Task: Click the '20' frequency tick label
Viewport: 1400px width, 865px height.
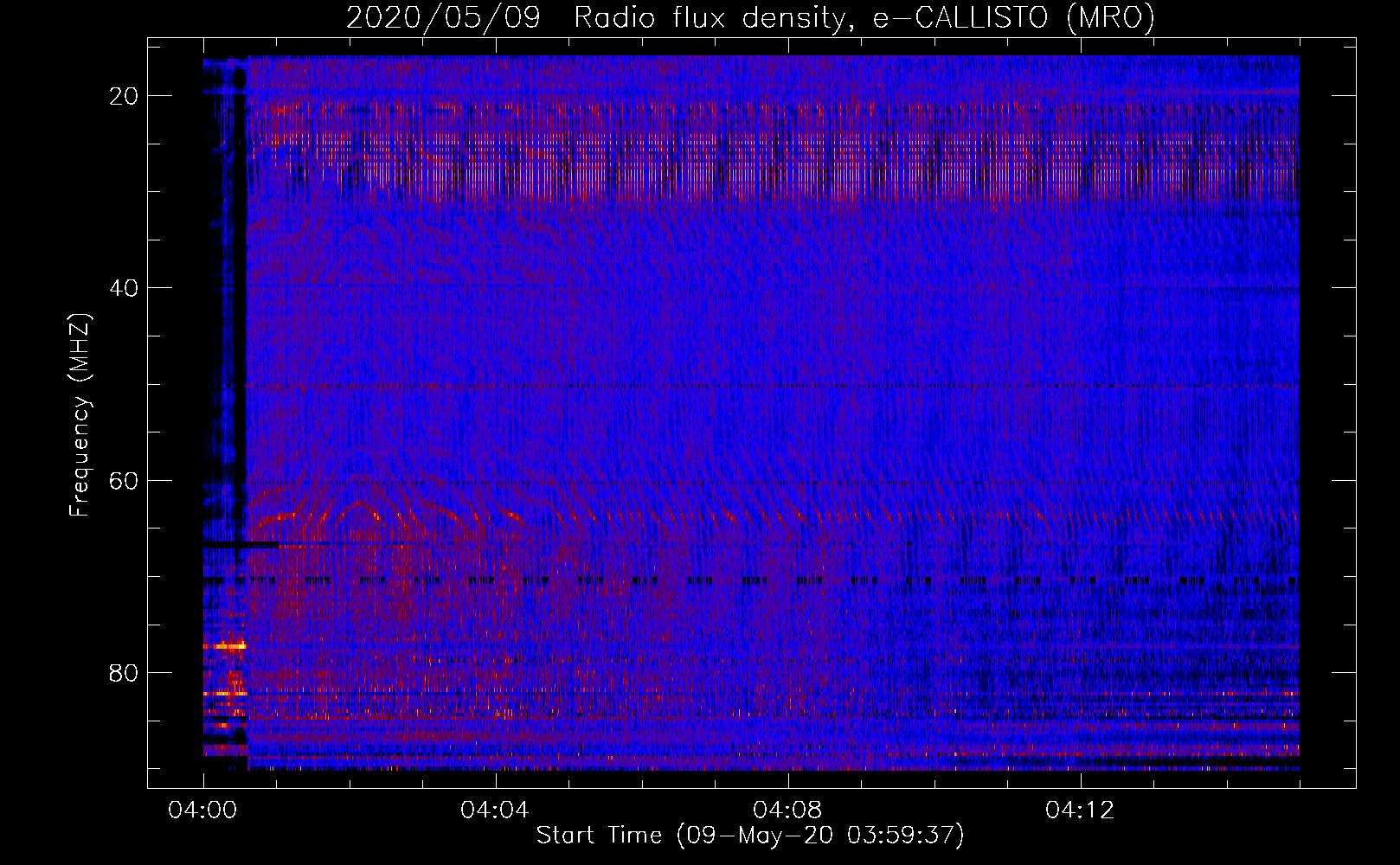Action: click(x=125, y=96)
